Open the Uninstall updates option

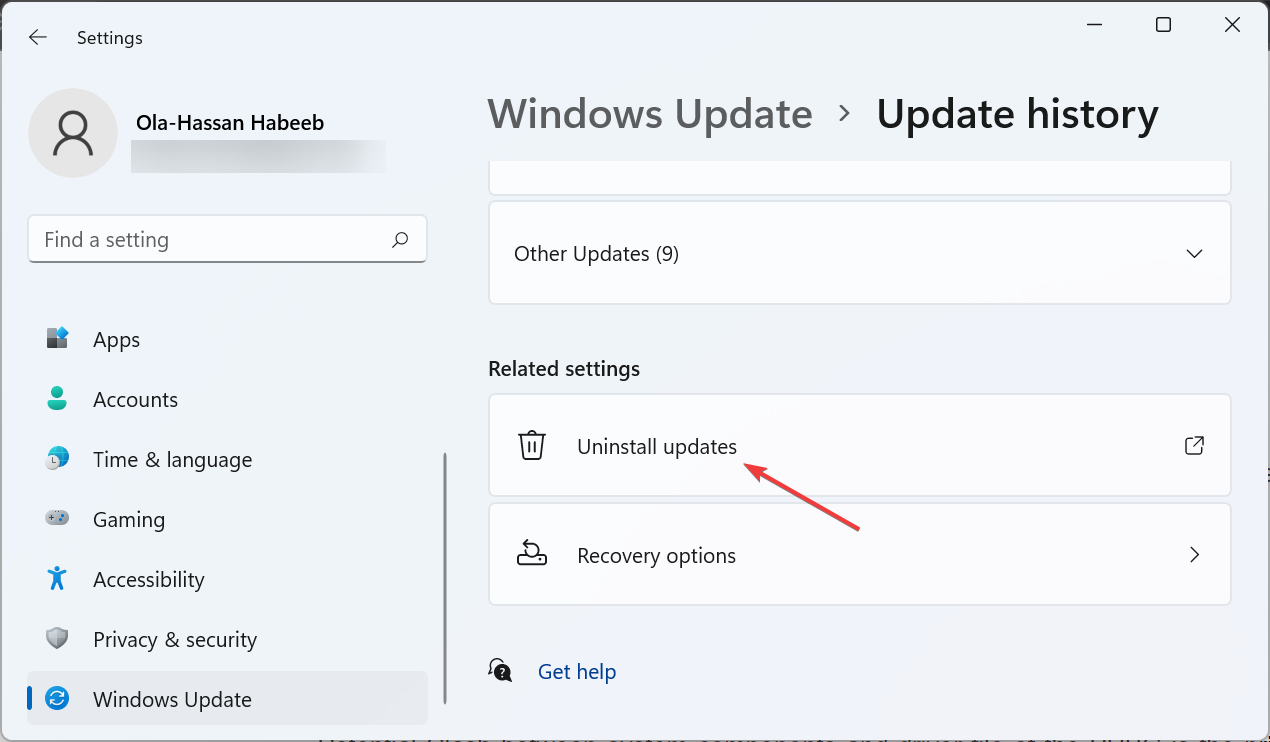[657, 446]
